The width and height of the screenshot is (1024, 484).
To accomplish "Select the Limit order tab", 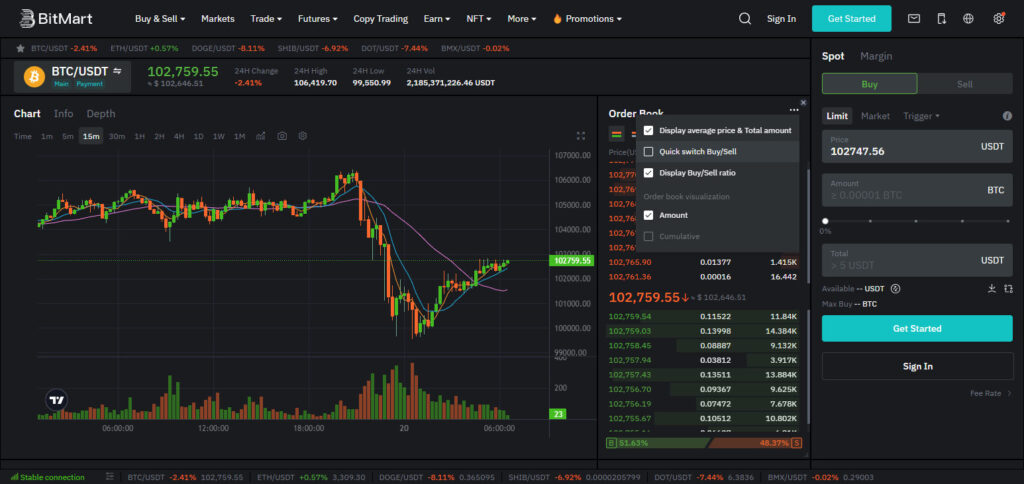I will point(837,116).
